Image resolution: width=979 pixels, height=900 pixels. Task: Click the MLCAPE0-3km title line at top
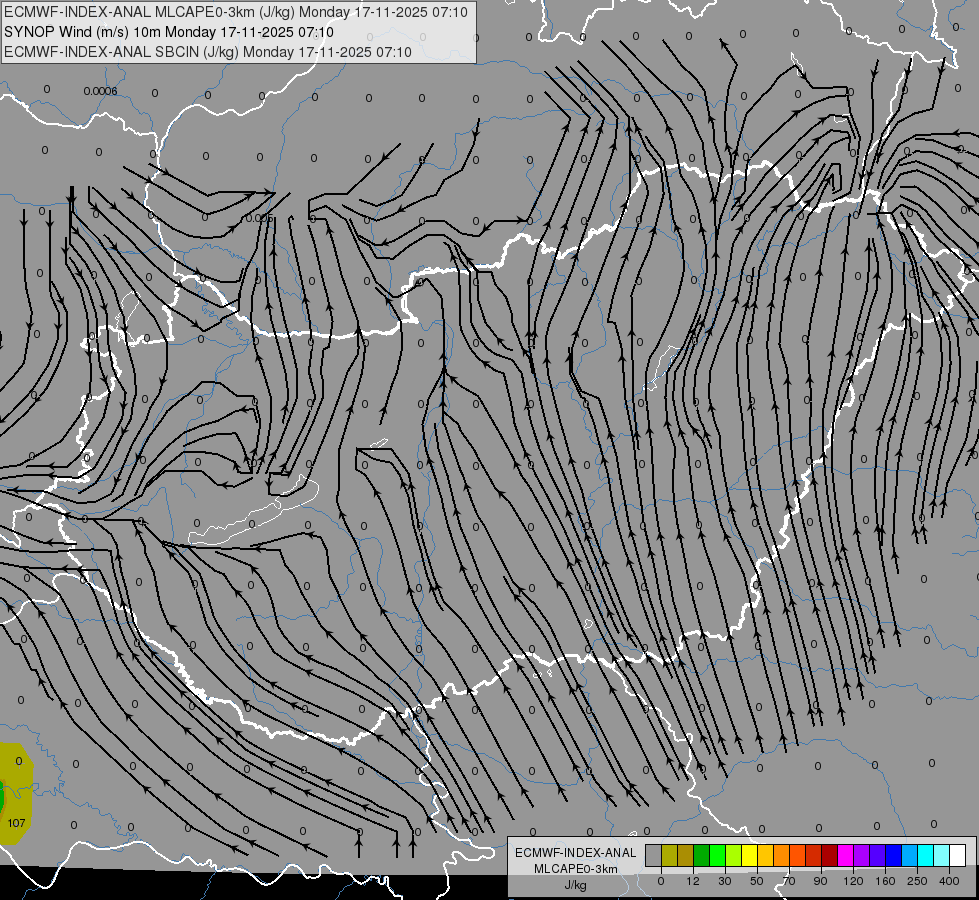tap(236, 12)
